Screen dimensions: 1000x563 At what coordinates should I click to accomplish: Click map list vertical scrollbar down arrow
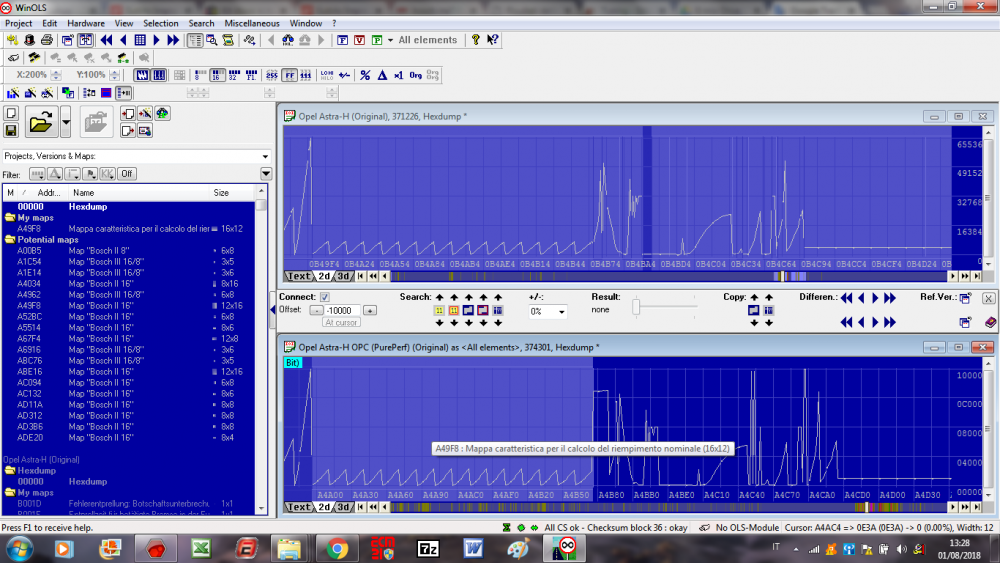[261, 508]
